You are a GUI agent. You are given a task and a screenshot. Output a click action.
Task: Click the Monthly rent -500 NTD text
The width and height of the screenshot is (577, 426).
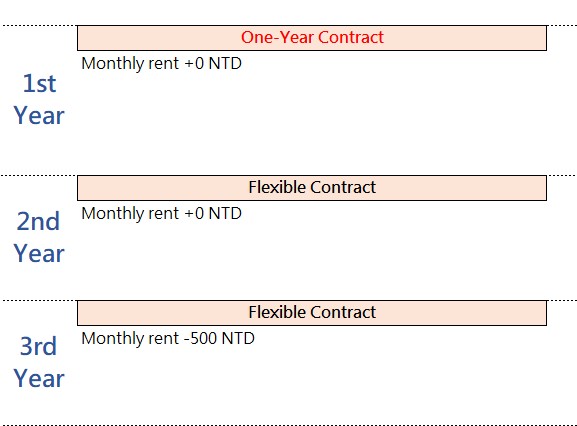168,339
